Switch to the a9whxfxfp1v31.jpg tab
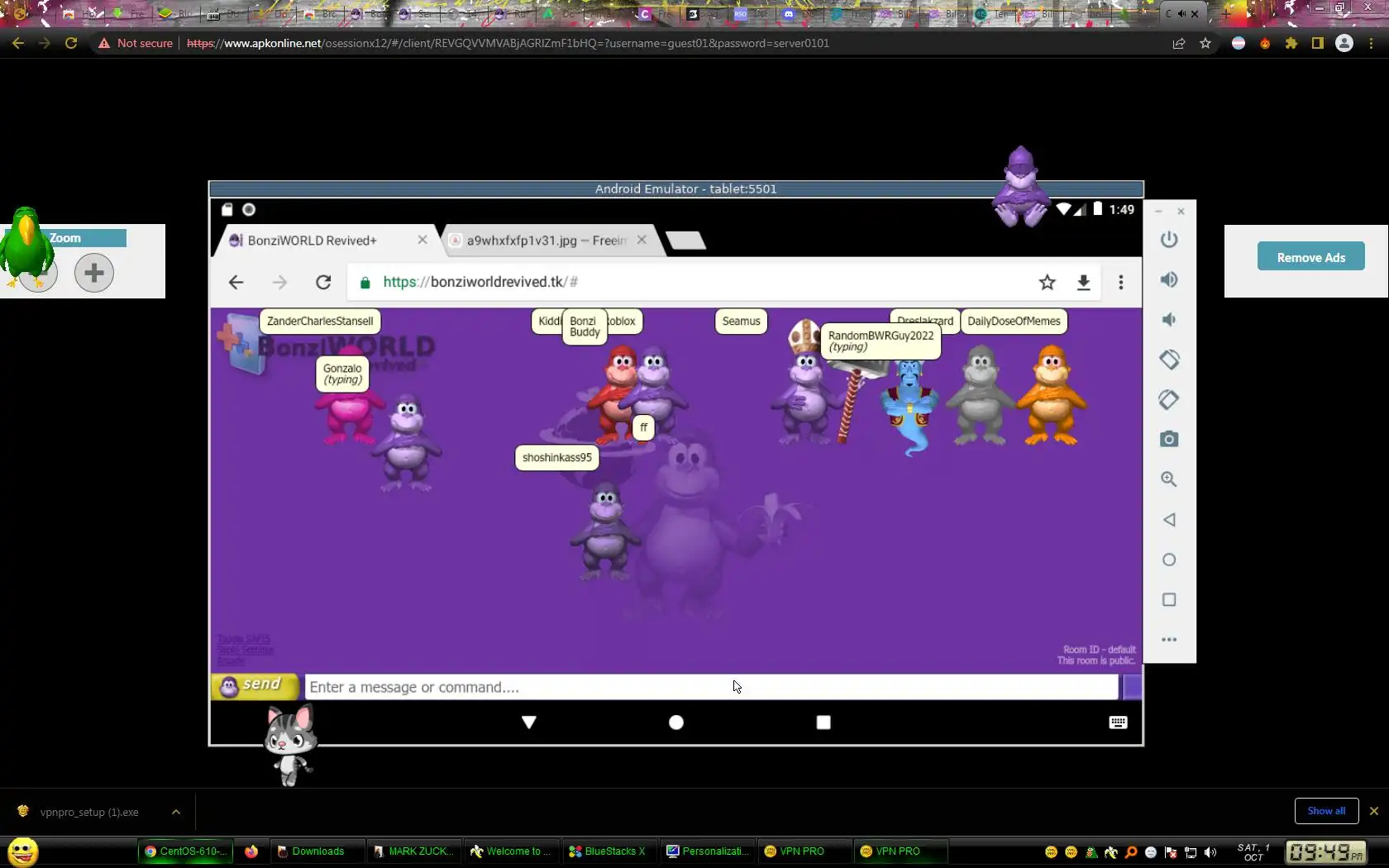Image resolution: width=1389 pixels, height=868 pixels. [547, 241]
